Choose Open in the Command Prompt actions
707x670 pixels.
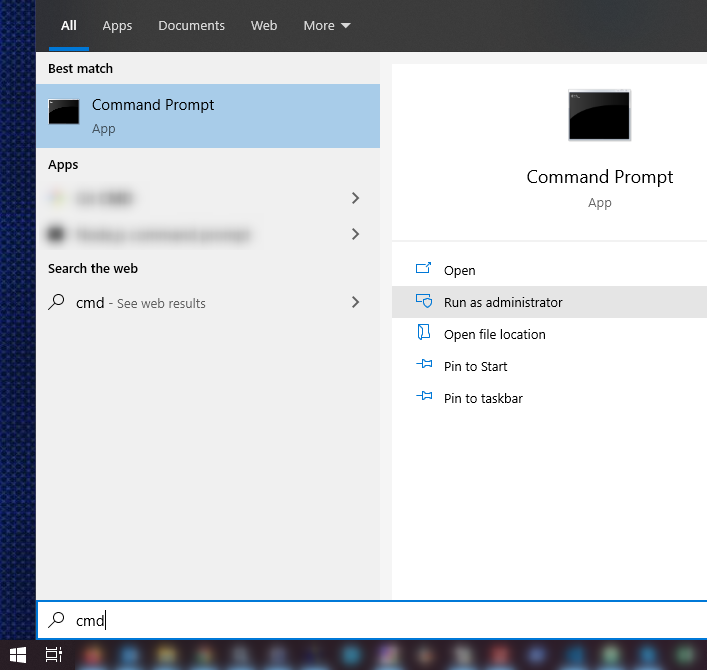(459, 270)
